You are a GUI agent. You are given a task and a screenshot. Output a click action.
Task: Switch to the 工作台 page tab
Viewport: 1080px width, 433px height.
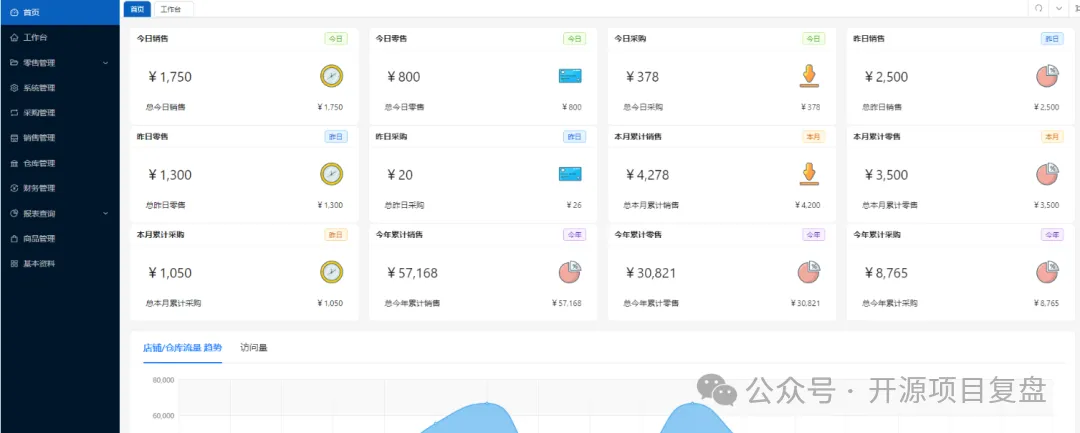coord(174,9)
